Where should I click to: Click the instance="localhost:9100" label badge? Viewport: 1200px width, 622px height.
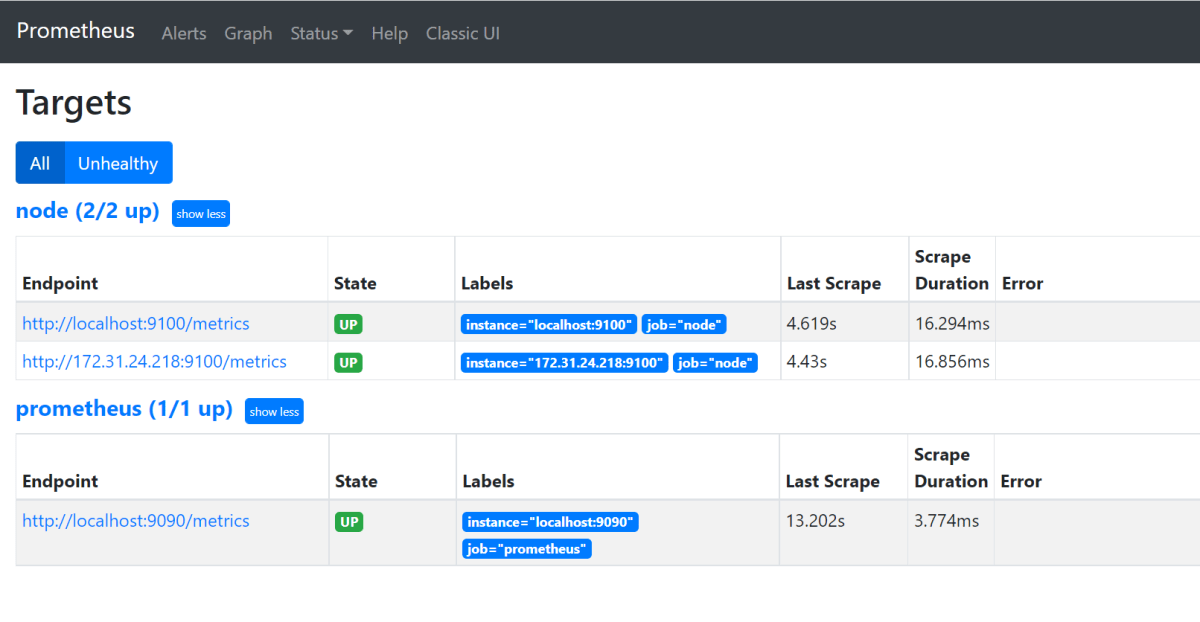[549, 324]
